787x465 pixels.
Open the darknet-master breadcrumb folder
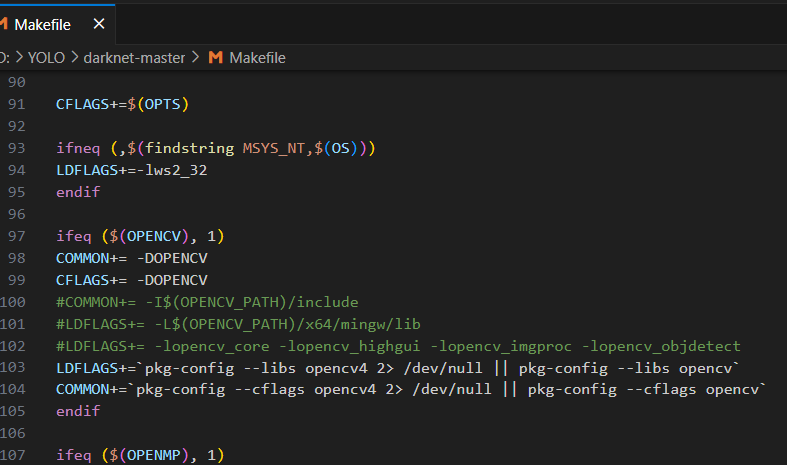click(x=134, y=58)
